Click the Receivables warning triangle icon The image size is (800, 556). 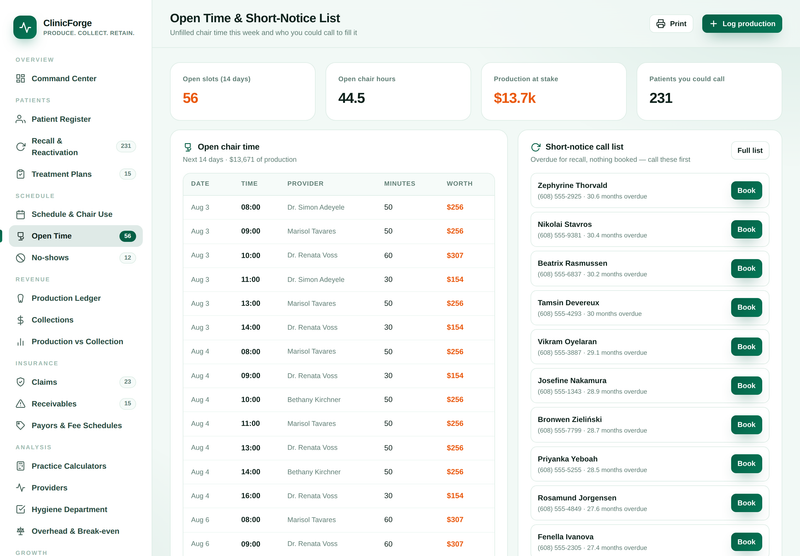[20, 404]
